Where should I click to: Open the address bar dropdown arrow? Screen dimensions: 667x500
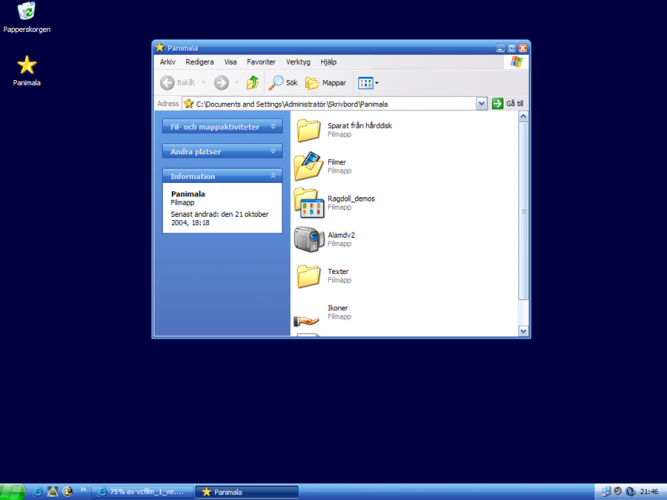[x=482, y=103]
